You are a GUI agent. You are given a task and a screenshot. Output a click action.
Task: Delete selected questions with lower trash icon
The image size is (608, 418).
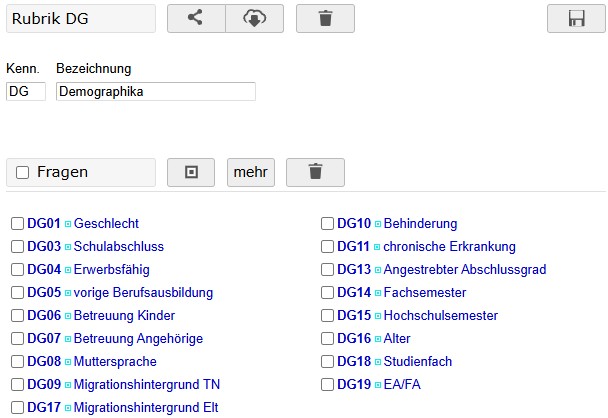(x=315, y=172)
